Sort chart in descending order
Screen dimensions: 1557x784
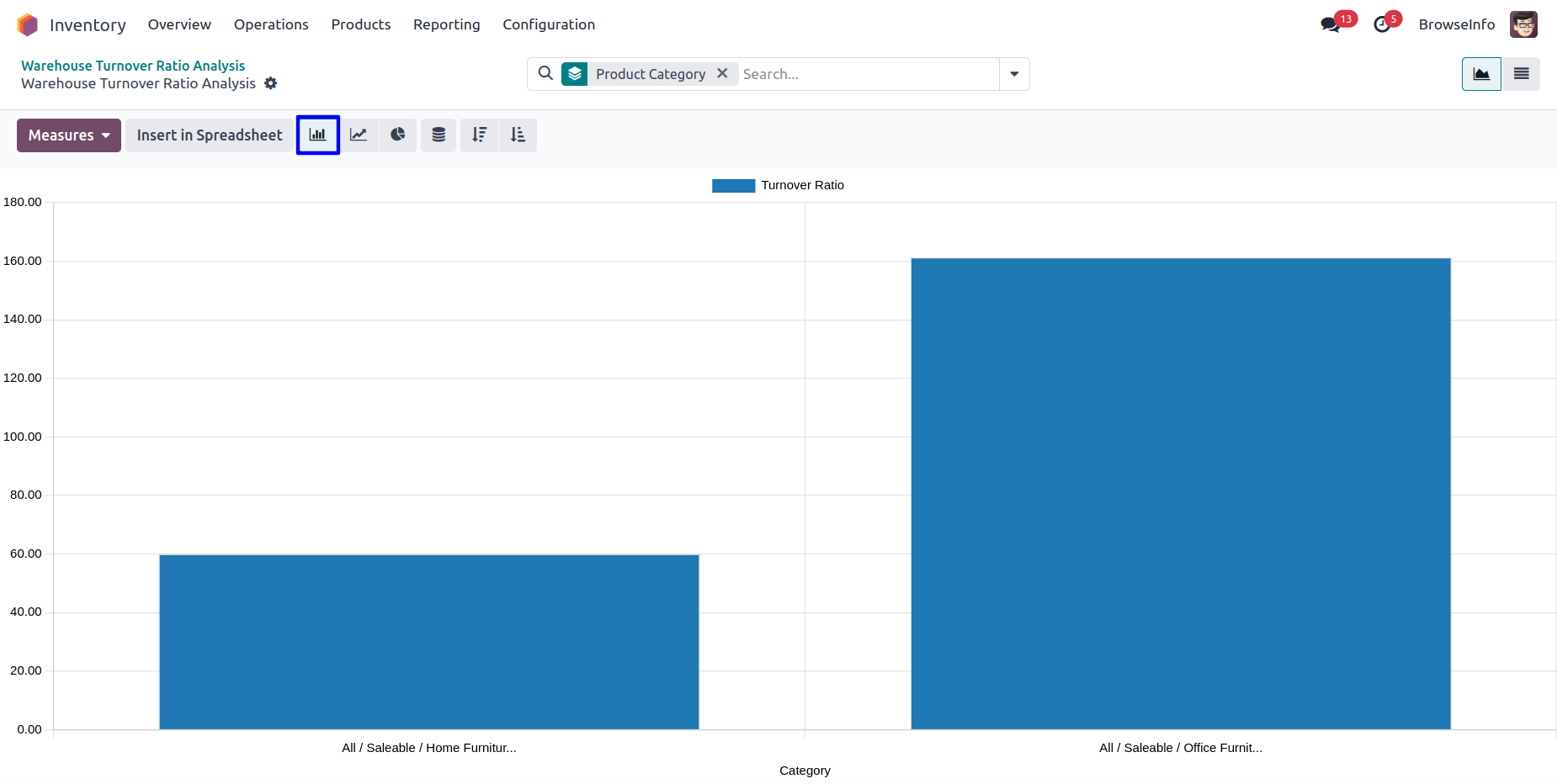pyautogui.click(x=479, y=135)
